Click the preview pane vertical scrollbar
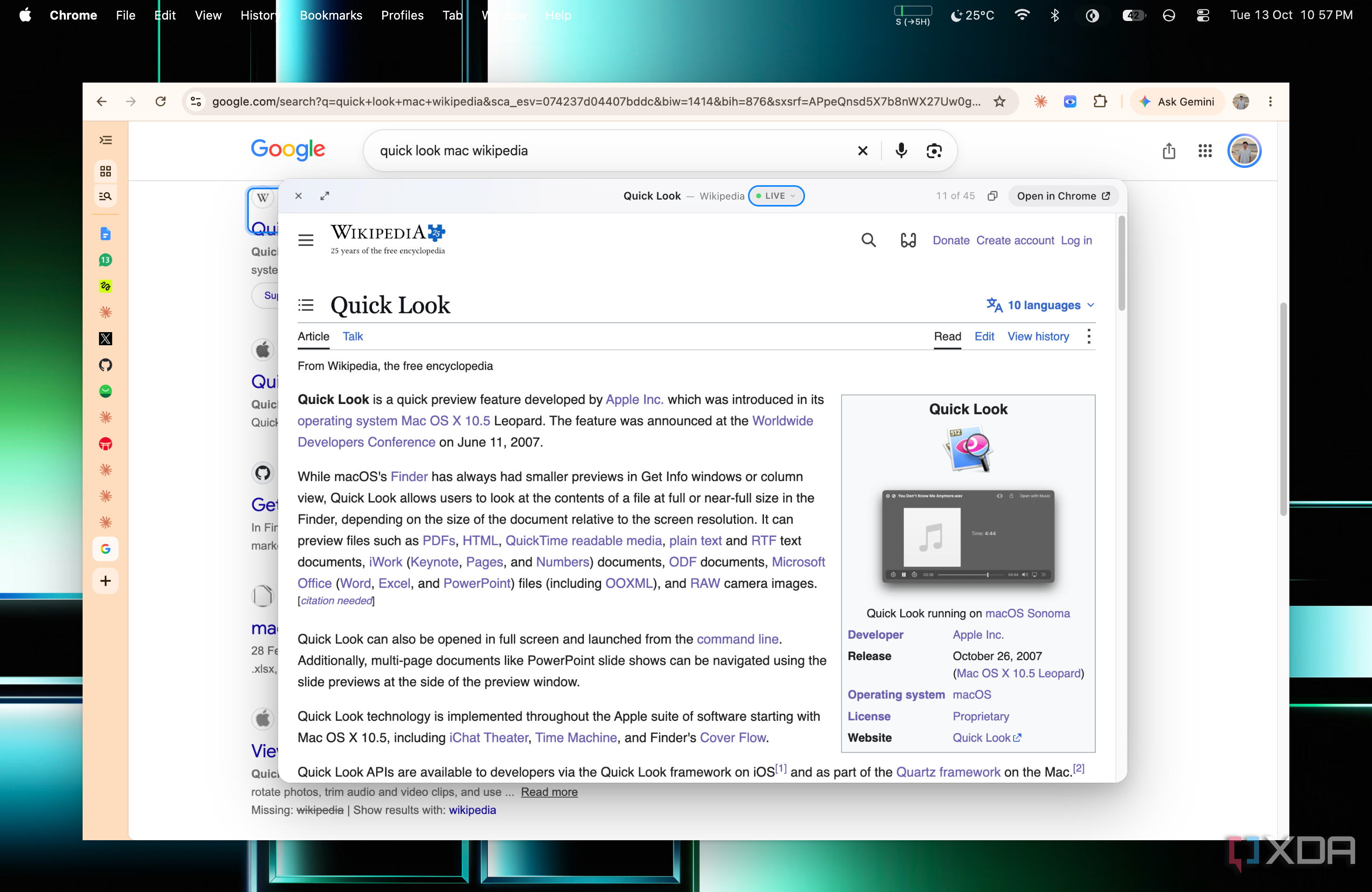The image size is (1372, 892). pyautogui.click(x=1121, y=263)
